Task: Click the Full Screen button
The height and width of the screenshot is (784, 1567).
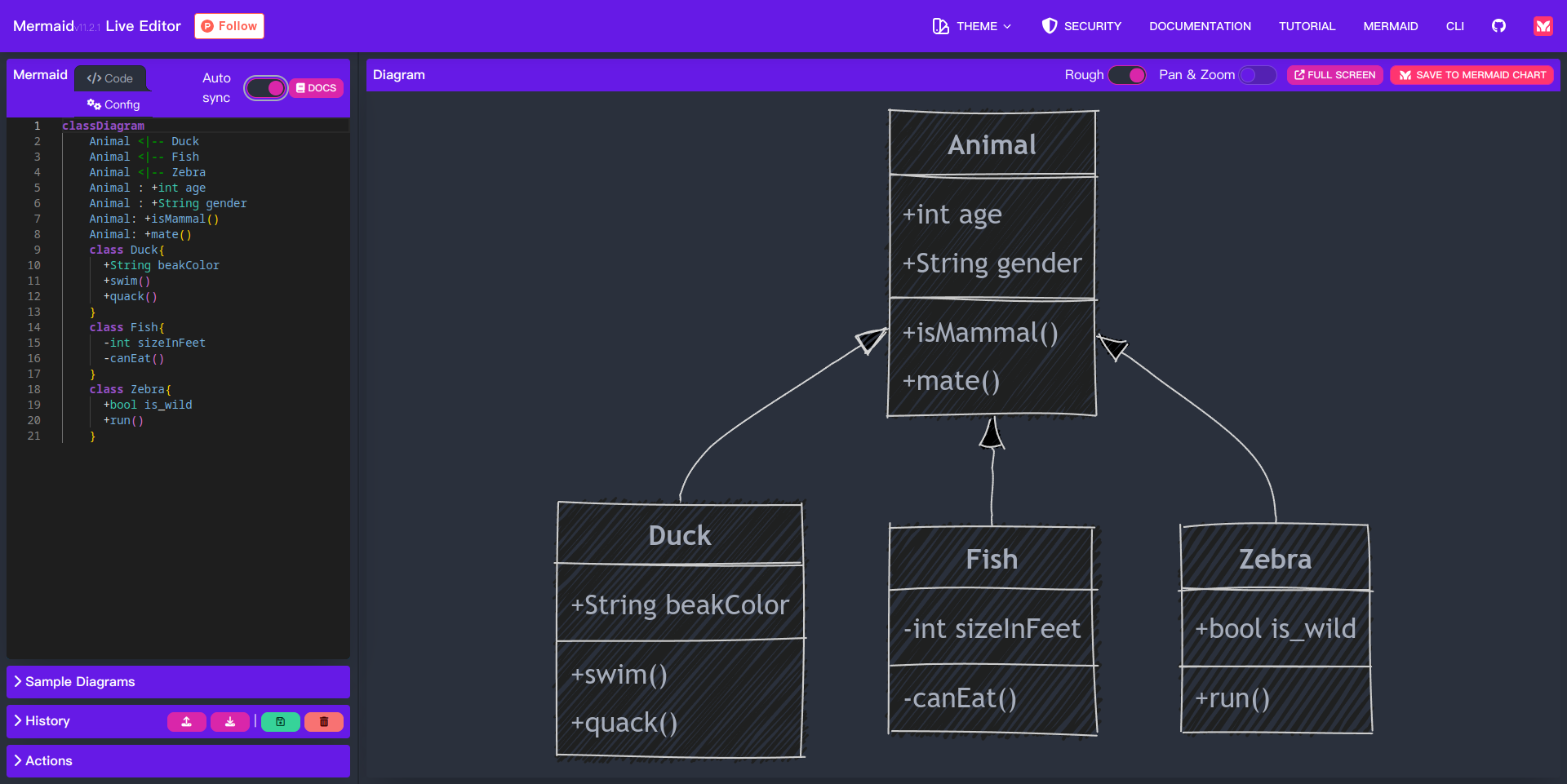Action: pos(1334,75)
